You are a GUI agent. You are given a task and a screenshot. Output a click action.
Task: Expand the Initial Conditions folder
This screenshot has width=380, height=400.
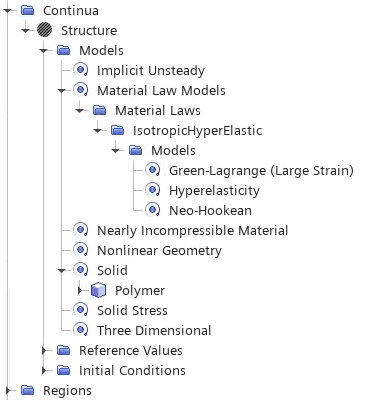pyautogui.click(x=44, y=370)
